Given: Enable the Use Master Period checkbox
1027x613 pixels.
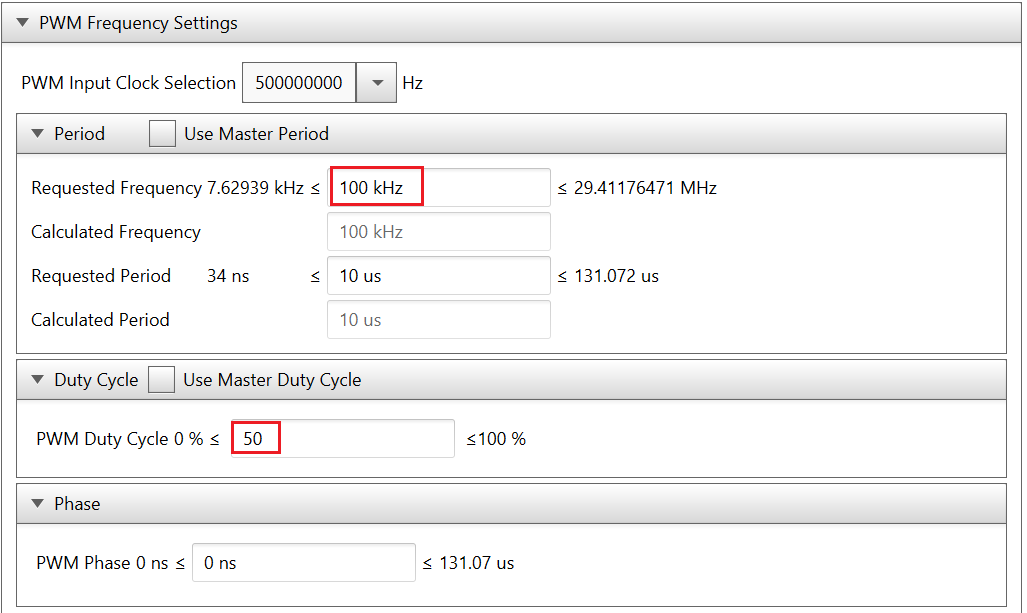Looking at the screenshot, I should coord(162,134).
